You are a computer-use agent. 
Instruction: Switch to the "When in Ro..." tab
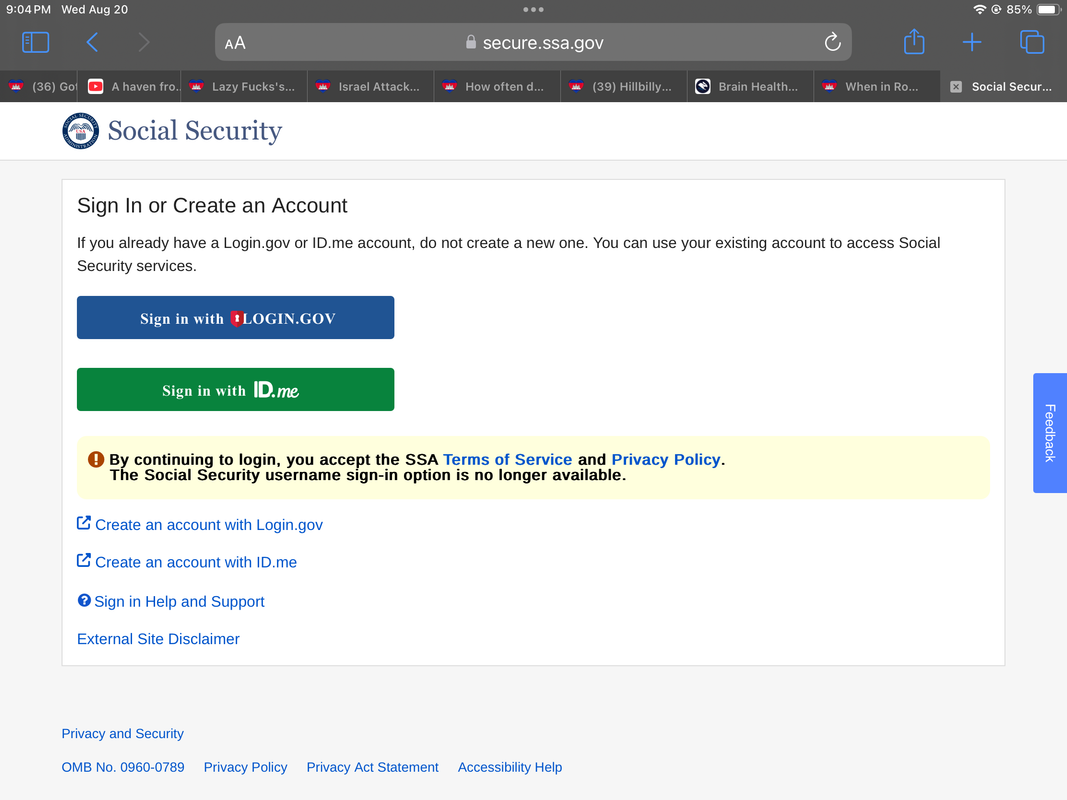click(877, 86)
